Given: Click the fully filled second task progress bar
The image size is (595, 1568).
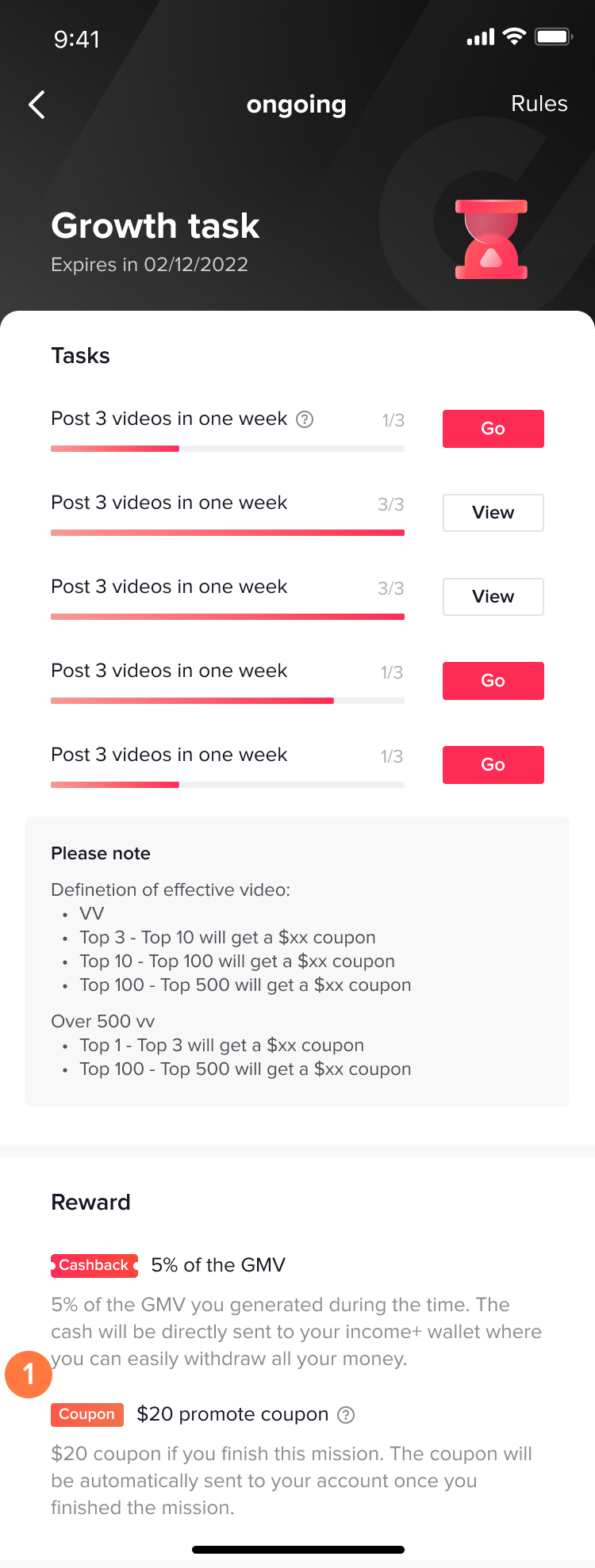Looking at the screenshot, I should tap(228, 533).
